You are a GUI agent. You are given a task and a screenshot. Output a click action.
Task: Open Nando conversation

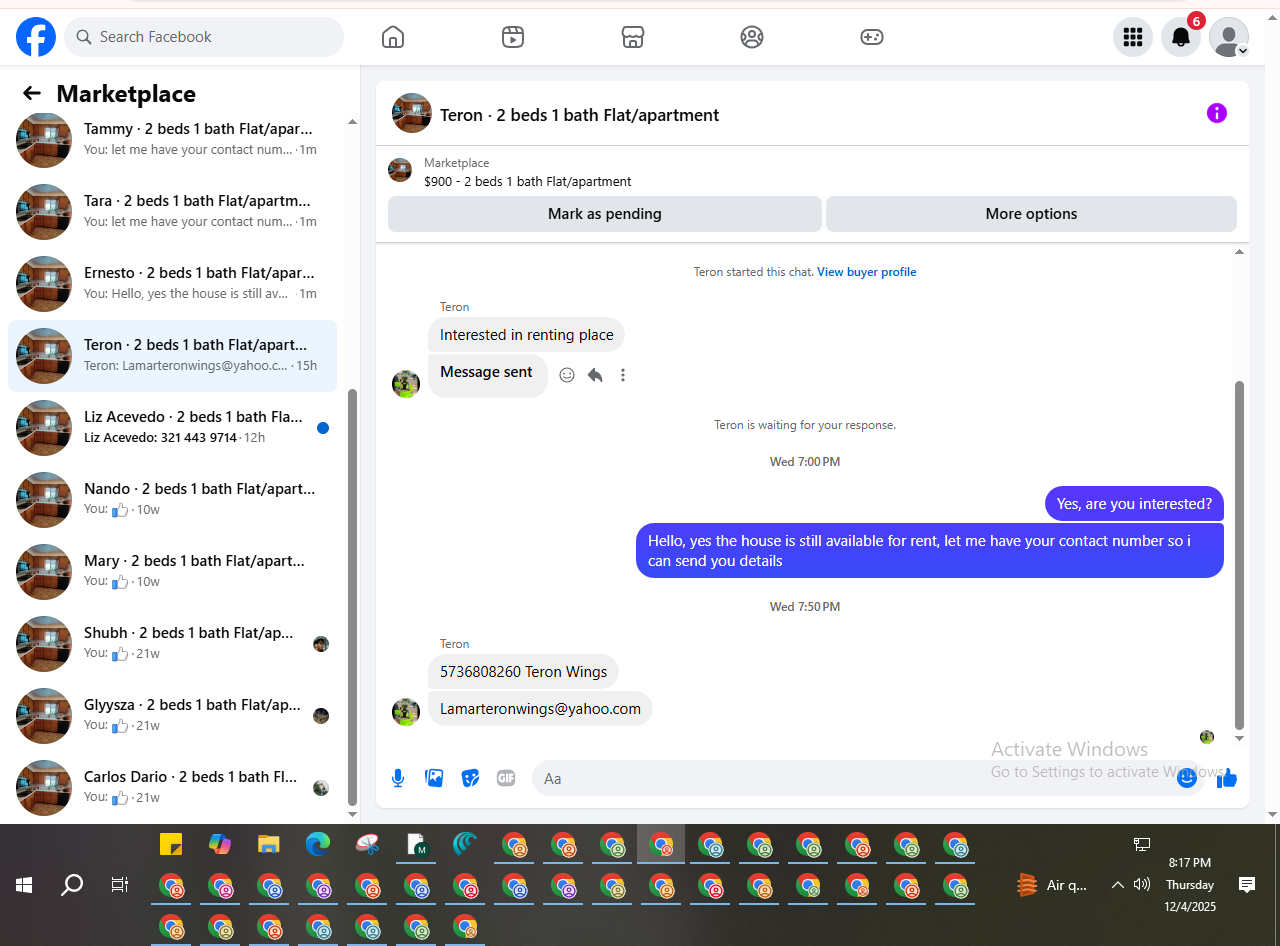coord(172,500)
